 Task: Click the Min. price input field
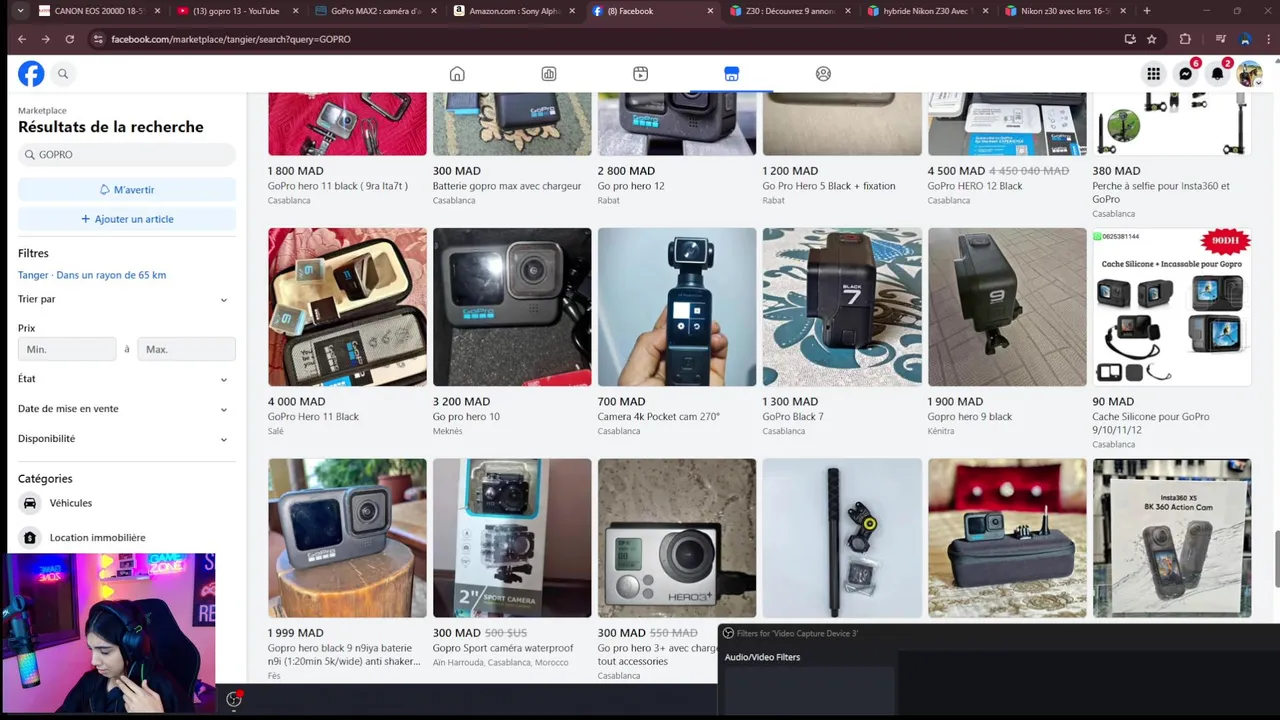(x=67, y=349)
